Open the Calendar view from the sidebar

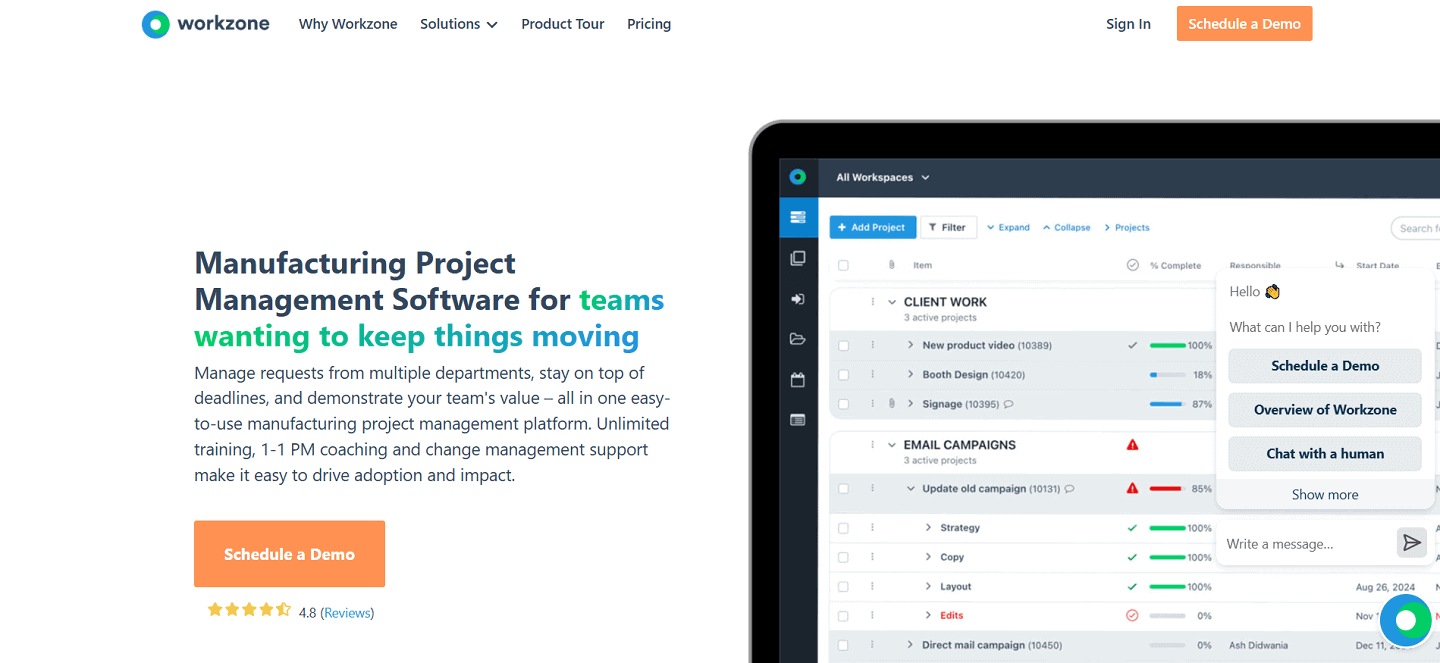click(x=798, y=379)
